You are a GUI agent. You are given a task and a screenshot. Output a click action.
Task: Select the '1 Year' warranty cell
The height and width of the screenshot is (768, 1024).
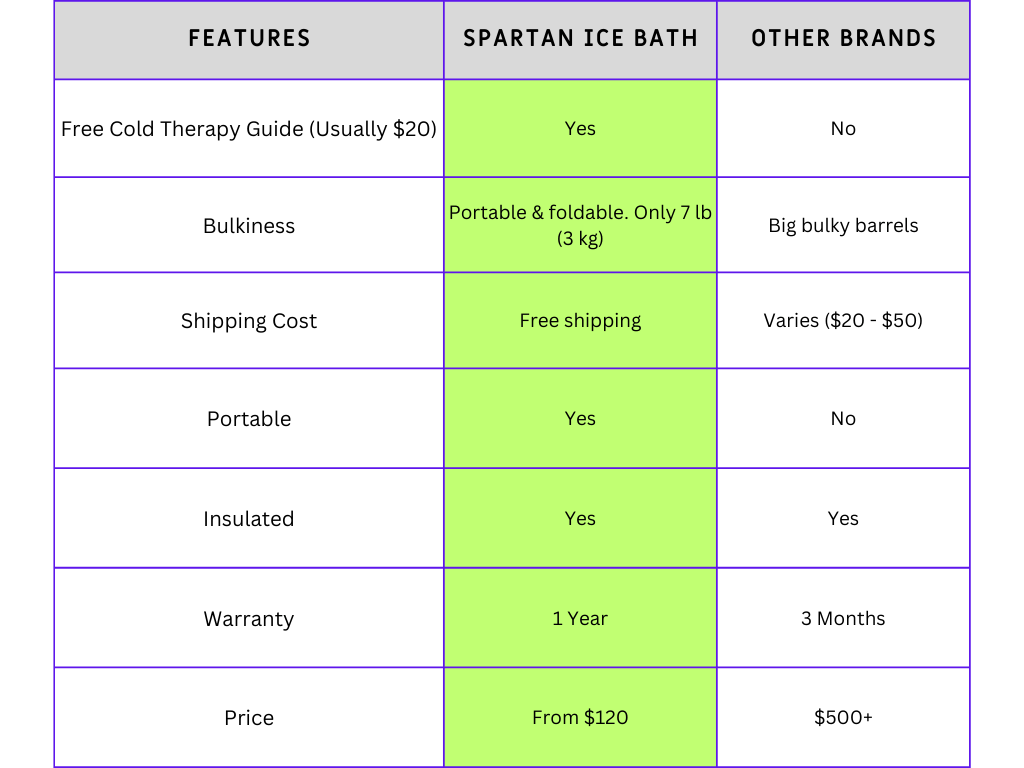coord(580,619)
